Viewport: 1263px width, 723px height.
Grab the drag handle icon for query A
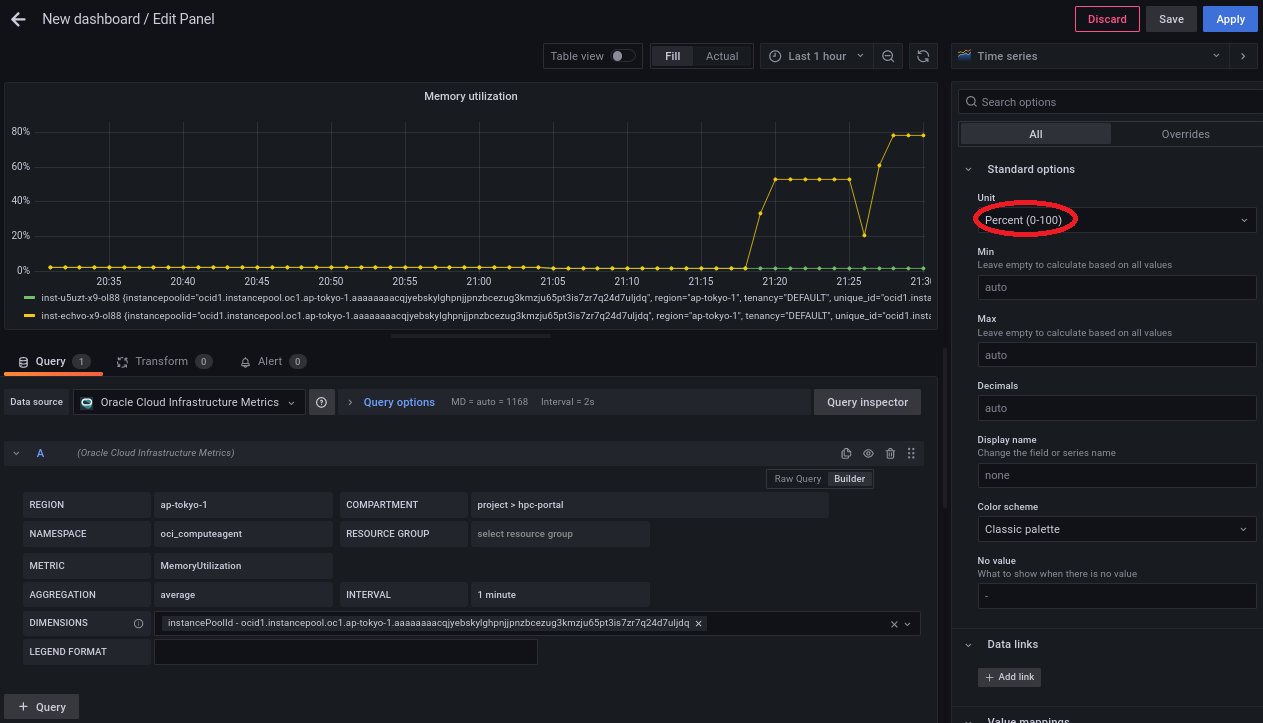point(911,453)
